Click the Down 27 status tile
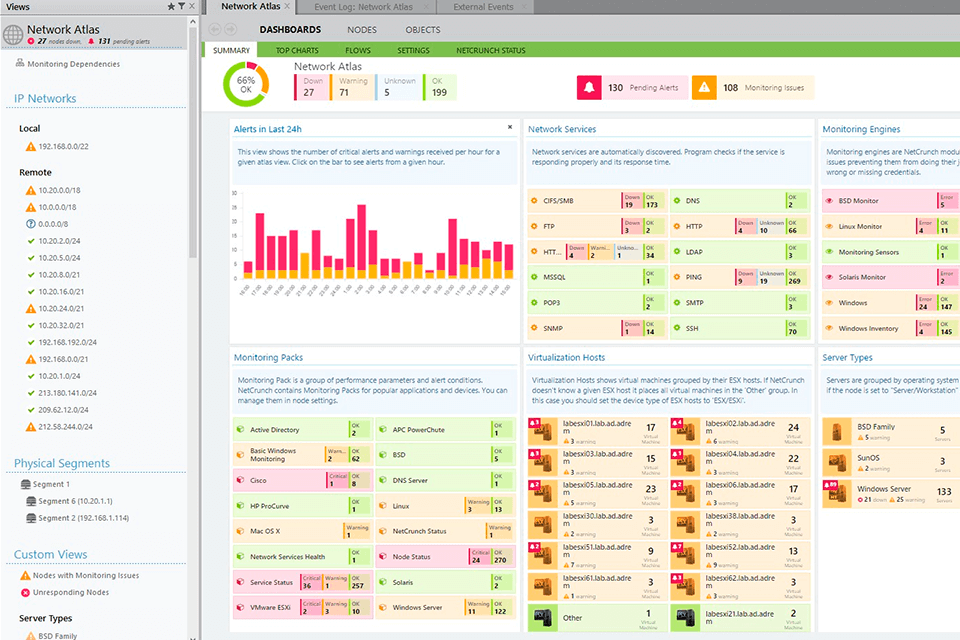This screenshot has width=960, height=640. pos(312,87)
